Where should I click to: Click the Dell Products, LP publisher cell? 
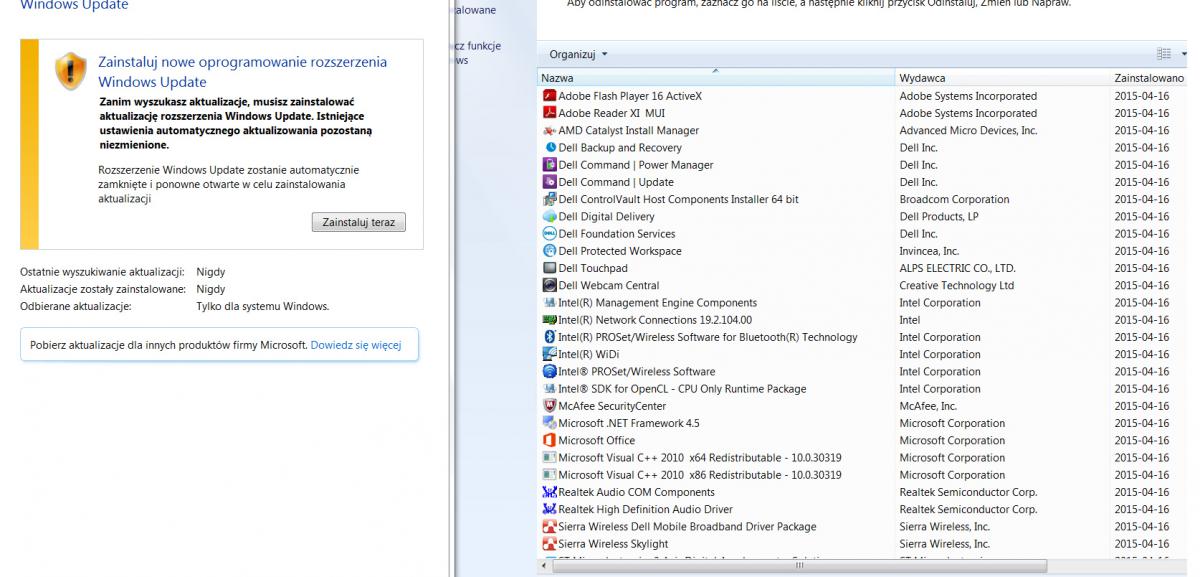coord(939,217)
